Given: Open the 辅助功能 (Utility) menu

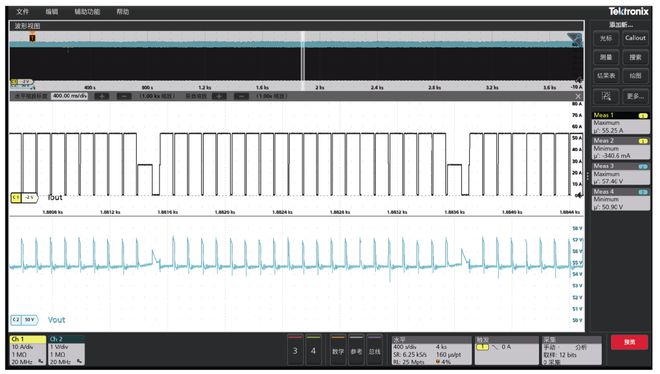Looking at the screenshot, I should (x=87, y=12).
